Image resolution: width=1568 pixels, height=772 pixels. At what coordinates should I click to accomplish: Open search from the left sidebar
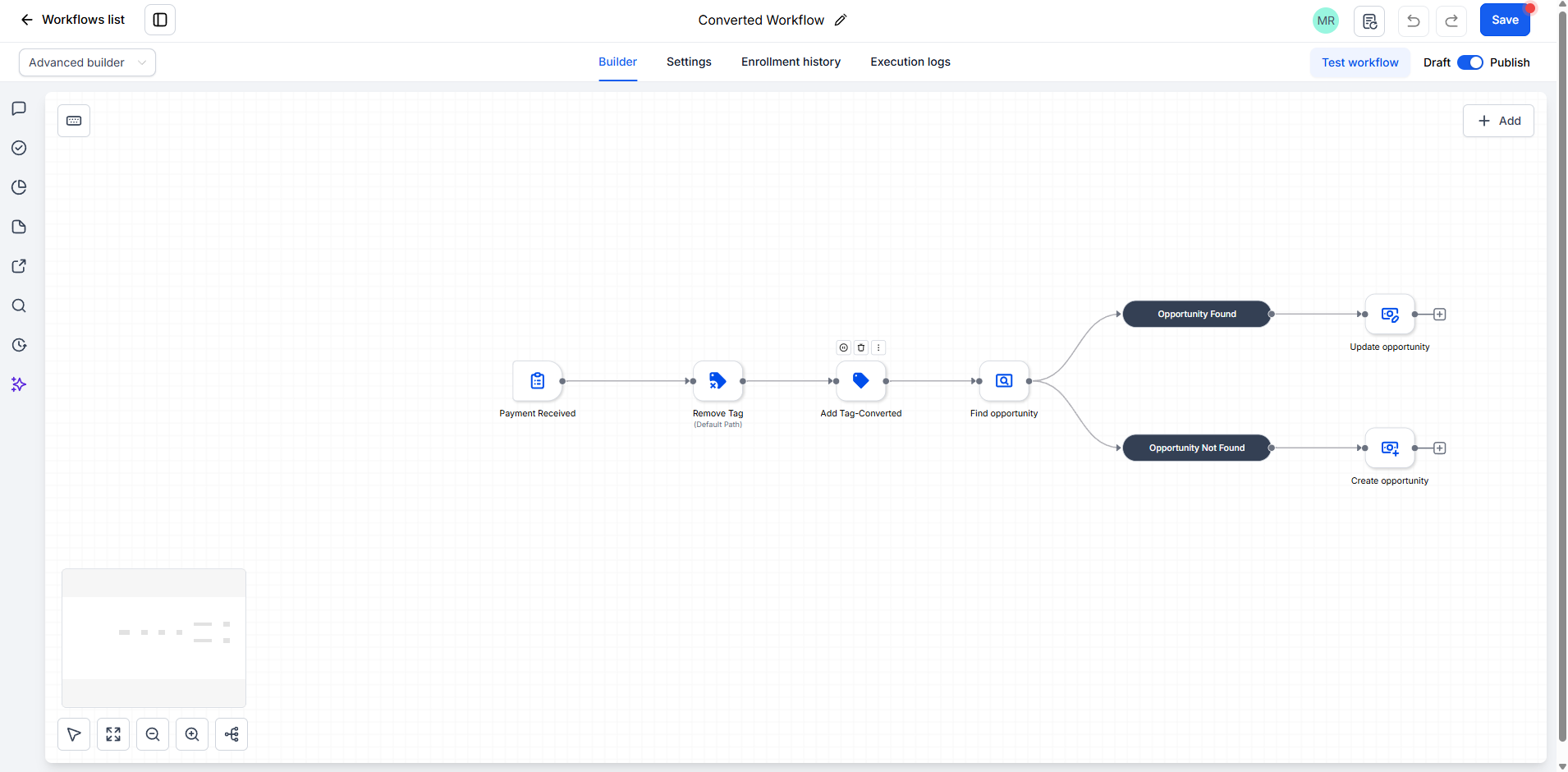point(19,306)
